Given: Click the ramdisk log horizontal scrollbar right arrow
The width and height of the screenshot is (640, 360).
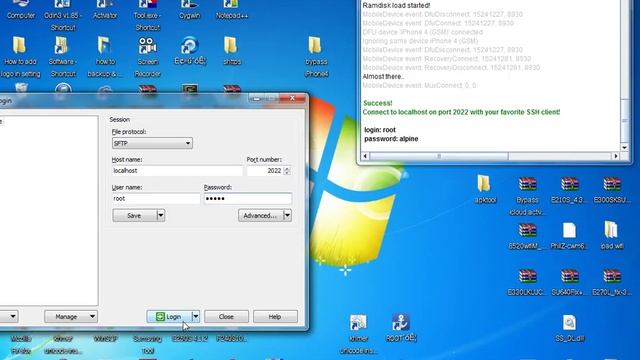Looking at the screenshot, I should click(x=616, y=156).
